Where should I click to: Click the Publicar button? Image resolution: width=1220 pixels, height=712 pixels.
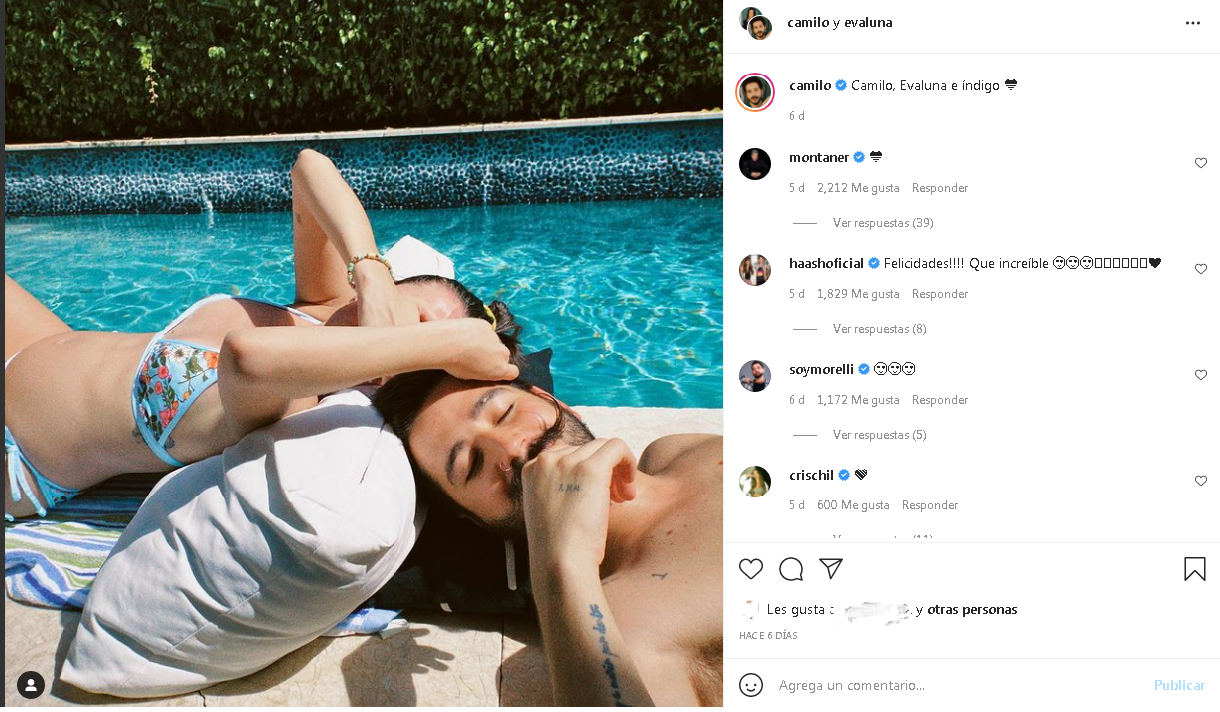[1179, 685]
